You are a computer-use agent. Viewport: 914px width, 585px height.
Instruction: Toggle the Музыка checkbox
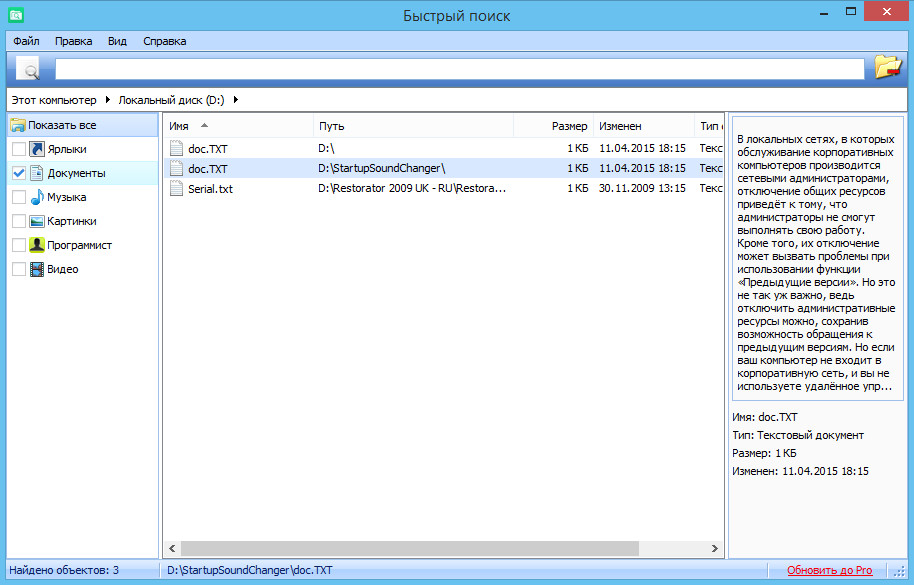tap(19, 197)
